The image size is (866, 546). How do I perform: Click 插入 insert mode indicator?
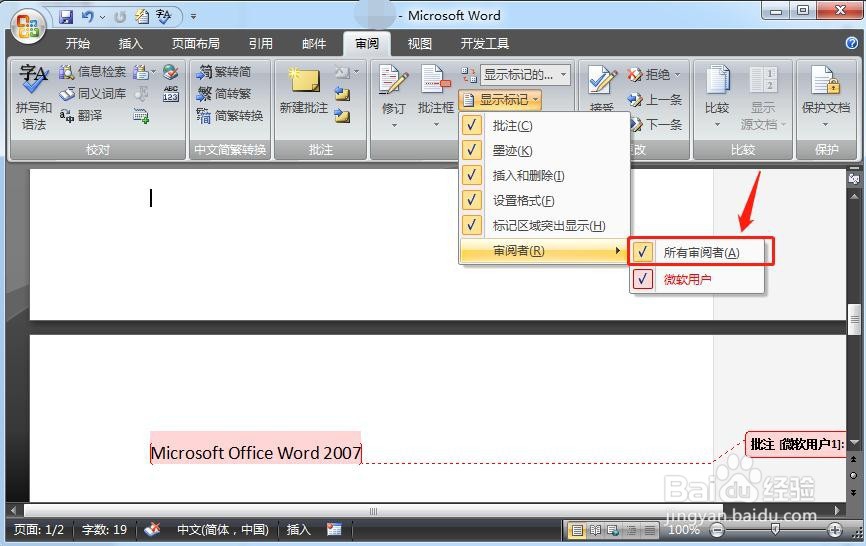click(298, 530)
